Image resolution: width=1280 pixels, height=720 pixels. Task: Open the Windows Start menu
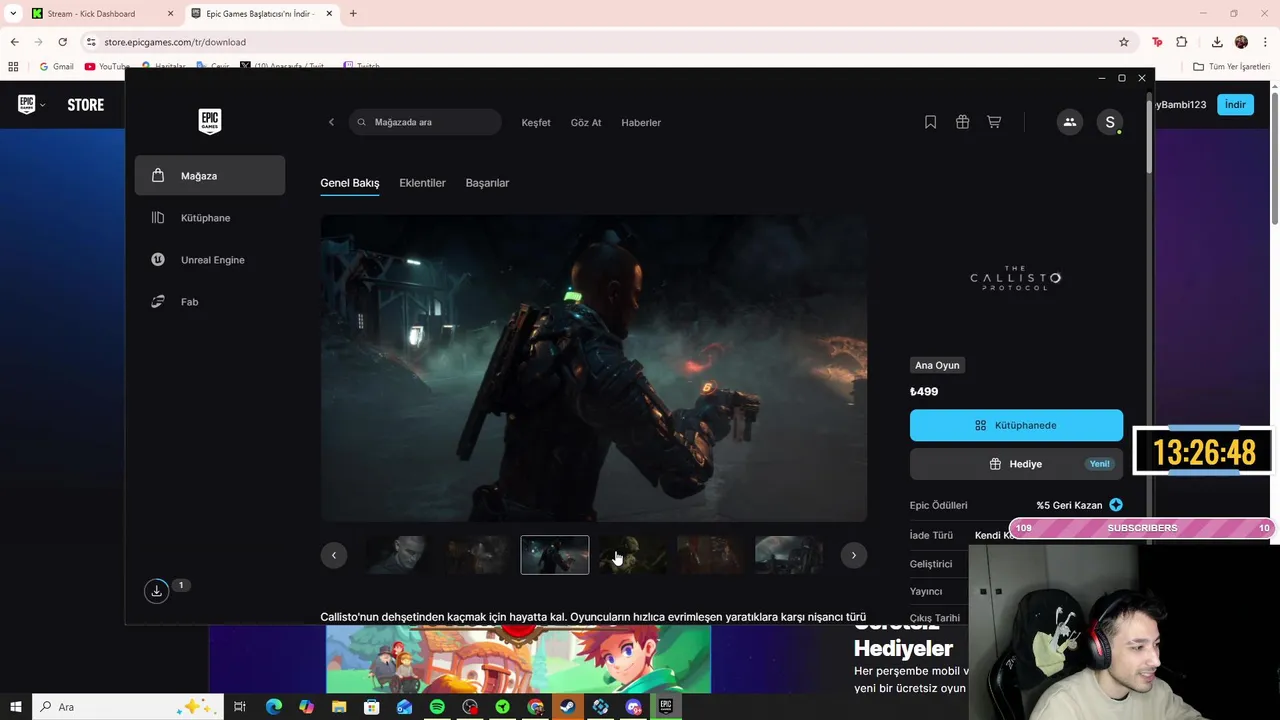tap(16, 707)
